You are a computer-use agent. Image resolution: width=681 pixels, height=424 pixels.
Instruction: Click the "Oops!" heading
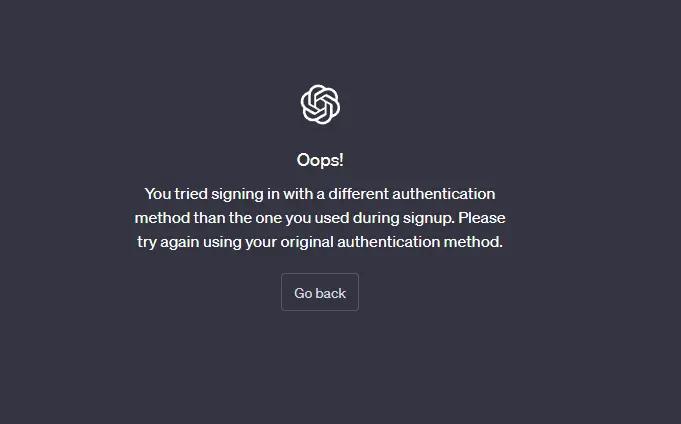pos(320,160)
